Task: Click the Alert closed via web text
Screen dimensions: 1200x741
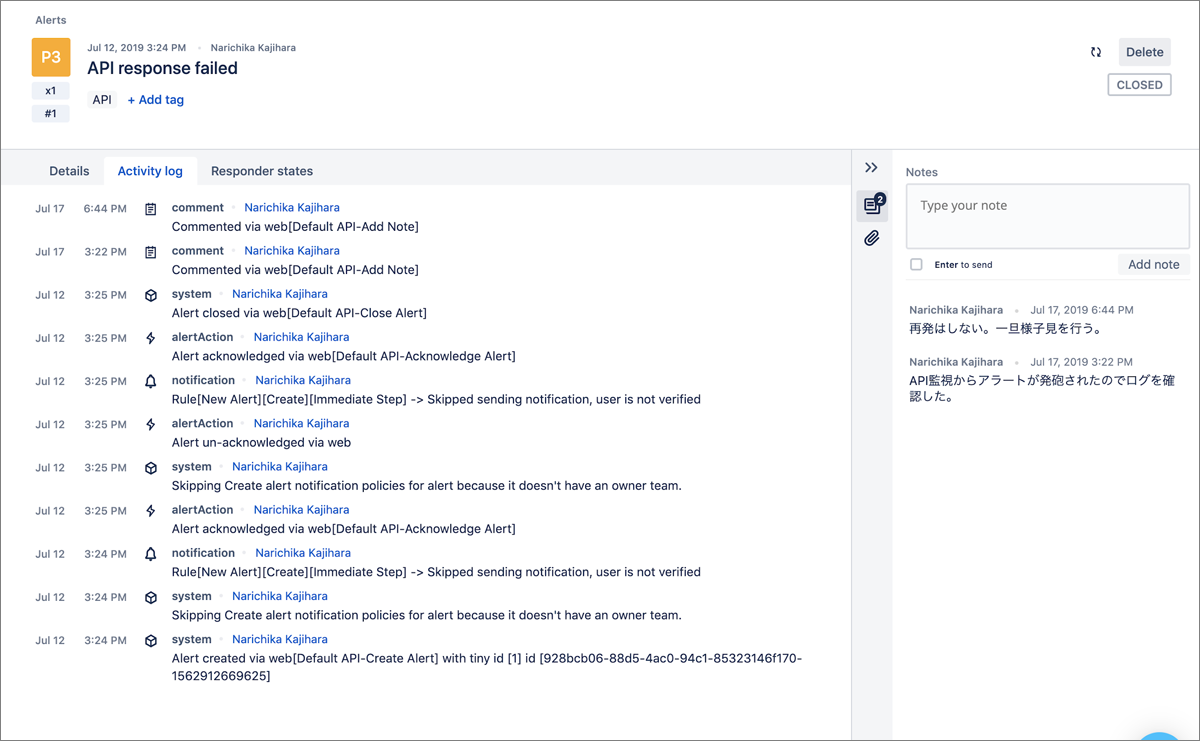Action: click(x=299, y=313)
